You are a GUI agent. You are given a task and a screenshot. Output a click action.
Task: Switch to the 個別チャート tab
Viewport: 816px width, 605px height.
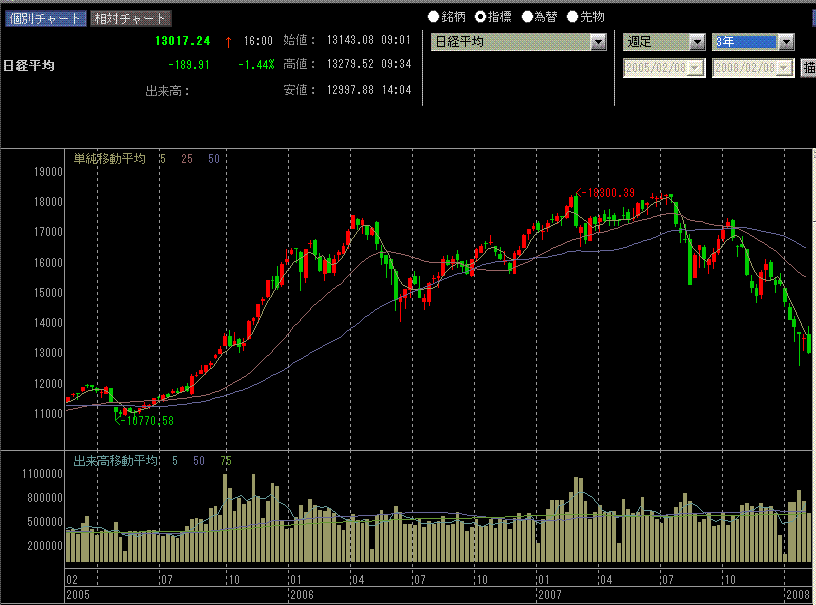(x=44, y=18)
